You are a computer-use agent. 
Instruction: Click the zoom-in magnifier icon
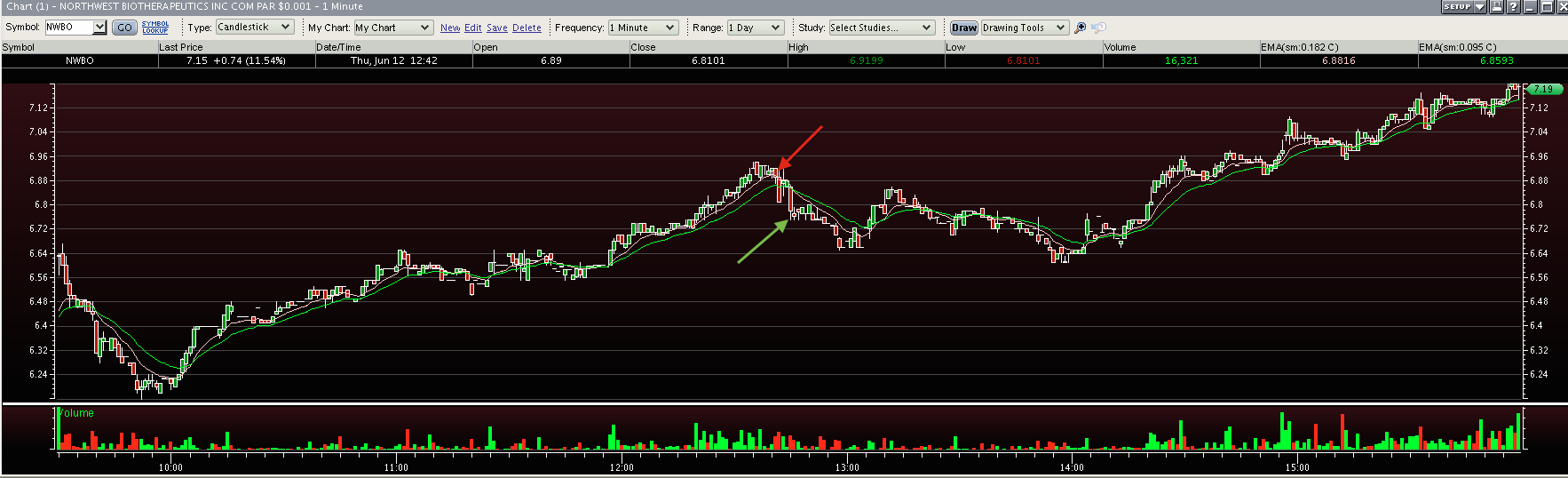coord(1081,28)
